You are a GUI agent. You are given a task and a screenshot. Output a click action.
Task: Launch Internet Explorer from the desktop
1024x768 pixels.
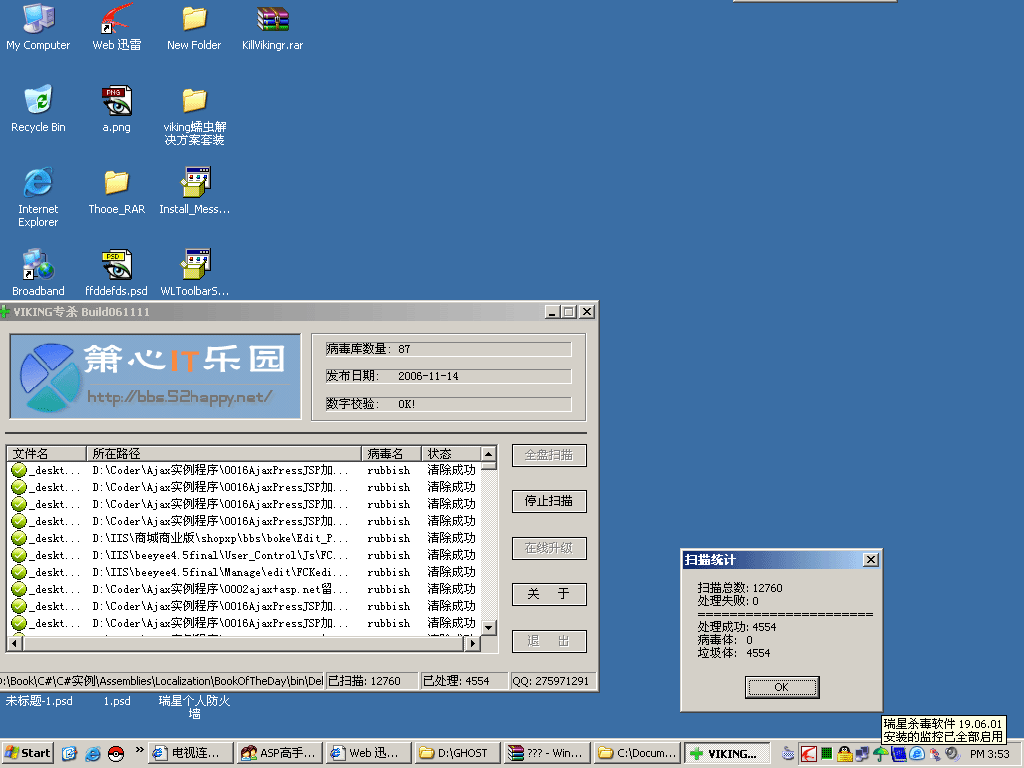(x=38, y=183)
